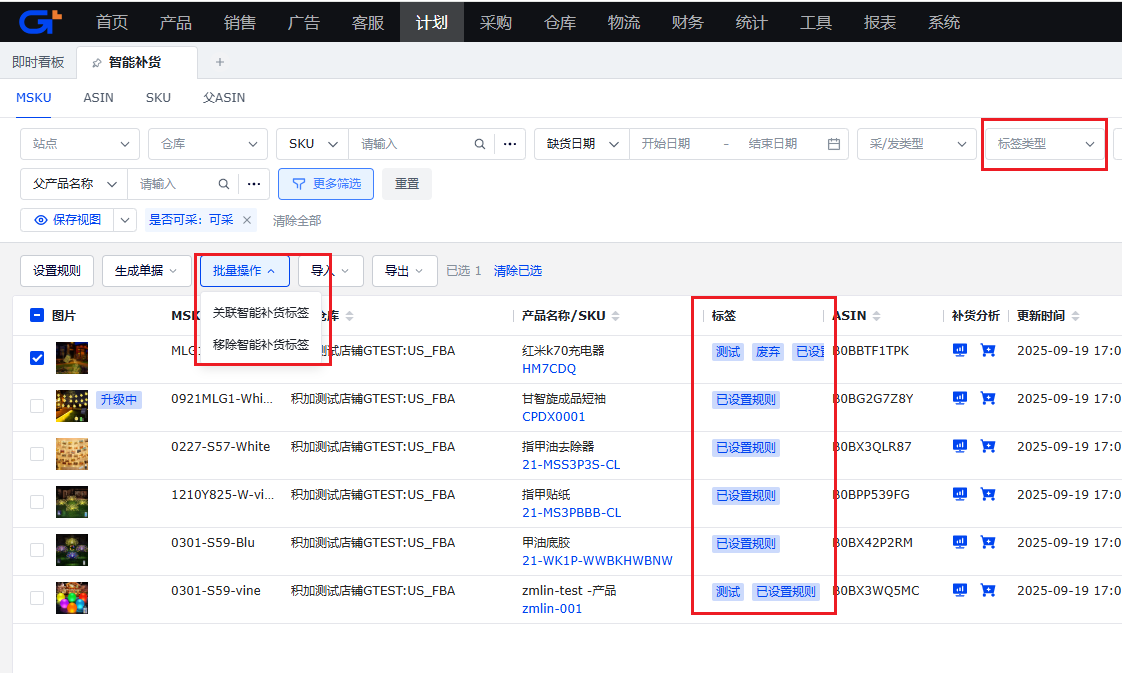Click the 设置规则 button

pyautogui.click(x=57, y=270)
